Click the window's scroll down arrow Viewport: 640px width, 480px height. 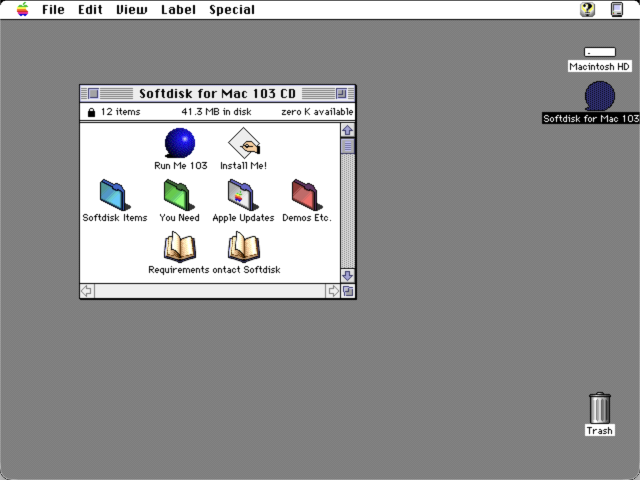coord(348,276)
